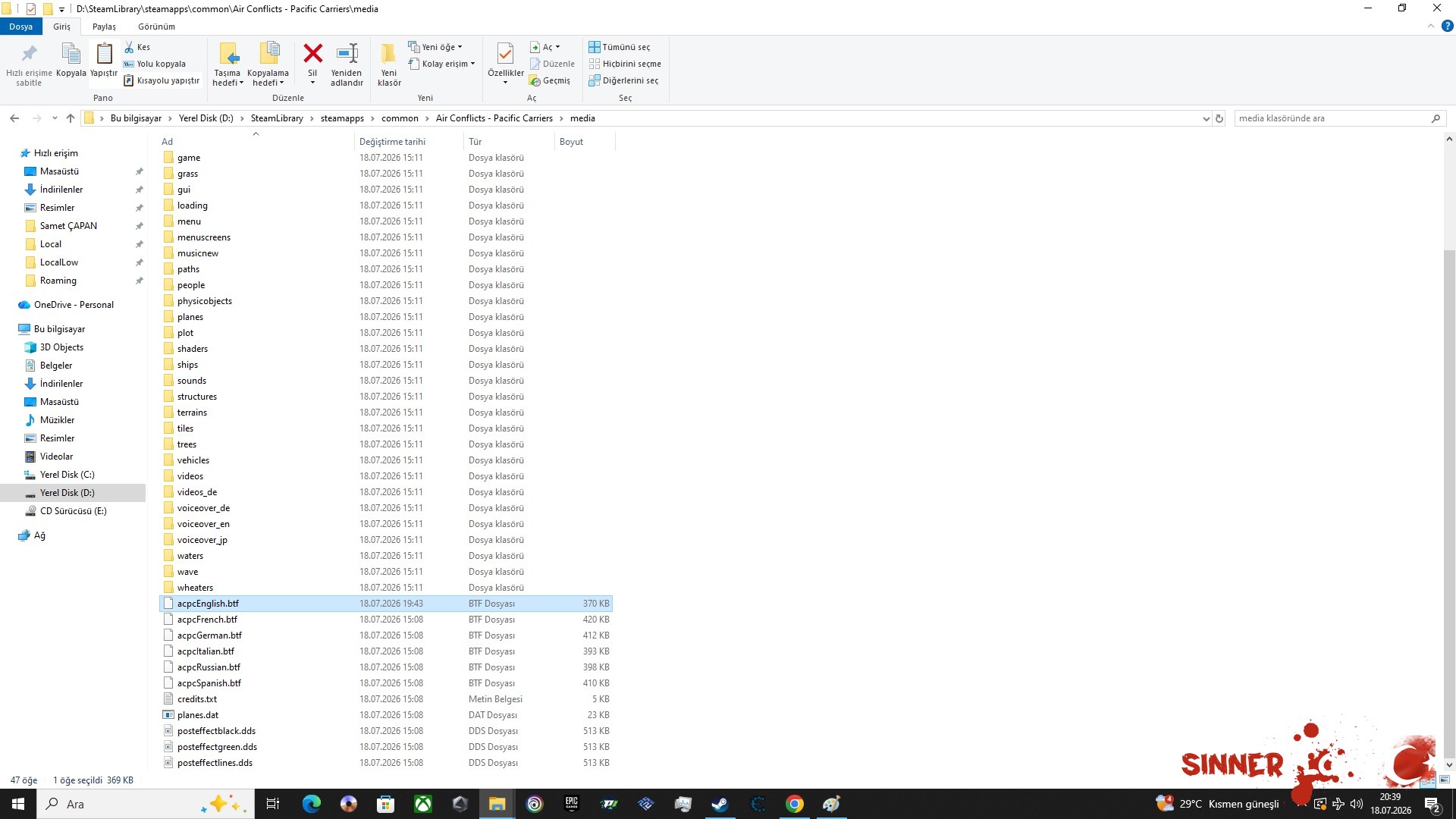Click the steamapps breadcrumb in address bar
Screen dimensions: 1456x819
point(342,118)
